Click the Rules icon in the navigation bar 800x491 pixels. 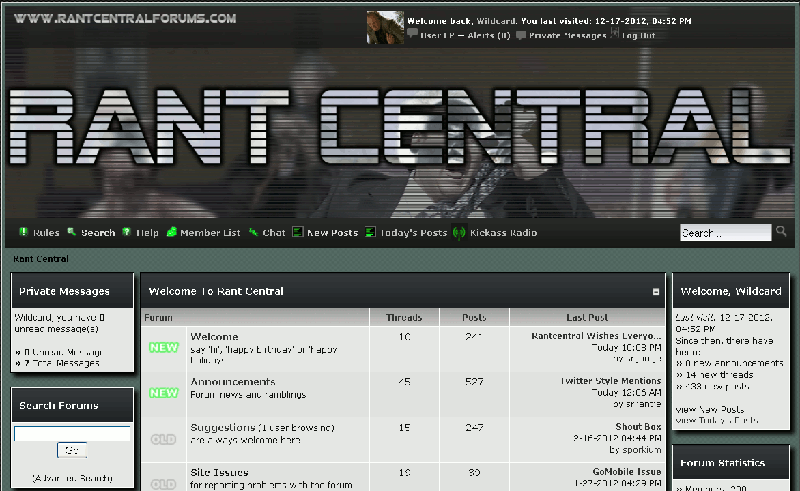pos(22,233)
